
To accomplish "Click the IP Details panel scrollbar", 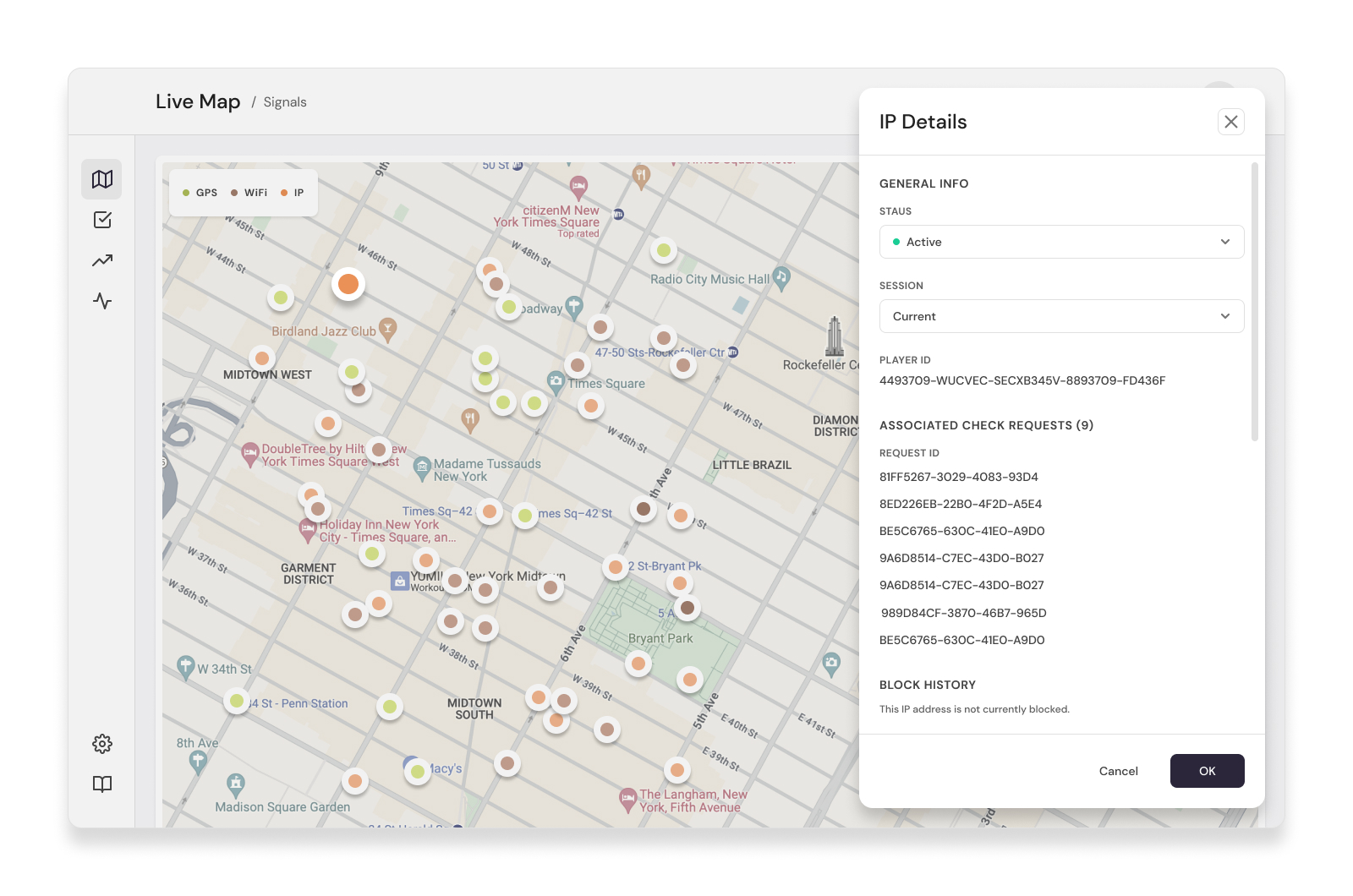I will tap(1255, 301).
